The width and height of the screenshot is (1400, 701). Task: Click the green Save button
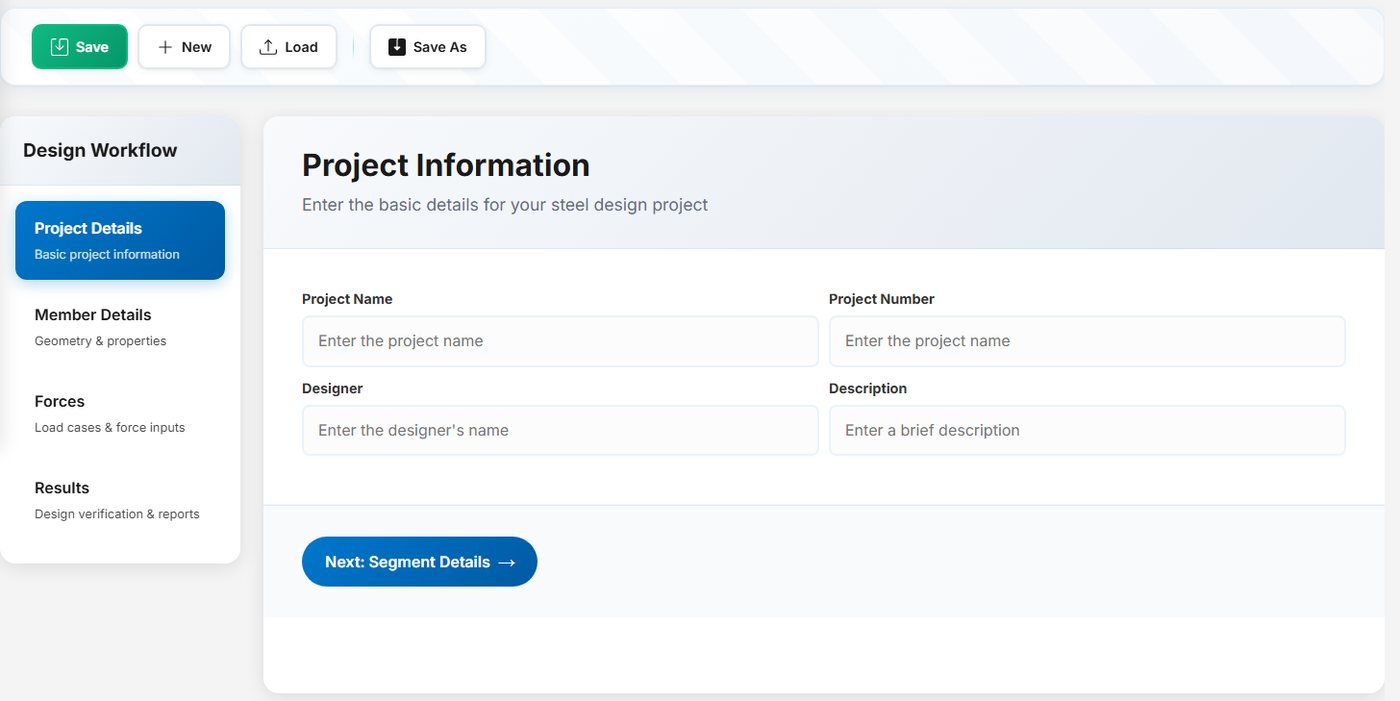[x=80, y=47]
